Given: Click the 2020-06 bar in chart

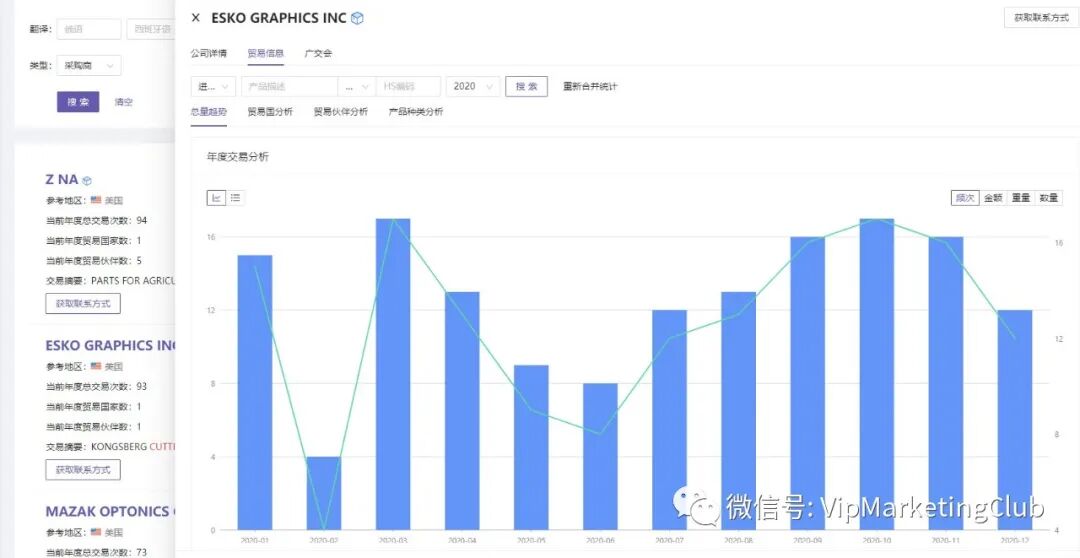Looking at the screenshot, I should pyautogui.click(x=601, y=457).
